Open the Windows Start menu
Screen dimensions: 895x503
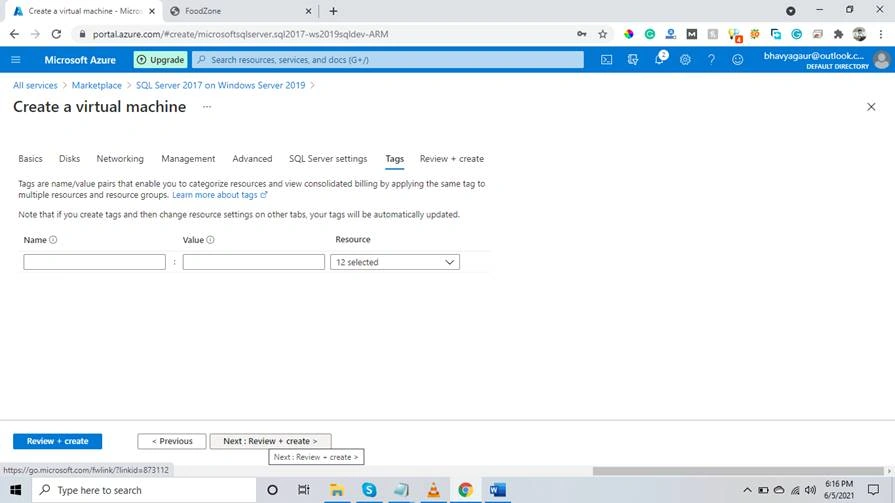(15, 490)
